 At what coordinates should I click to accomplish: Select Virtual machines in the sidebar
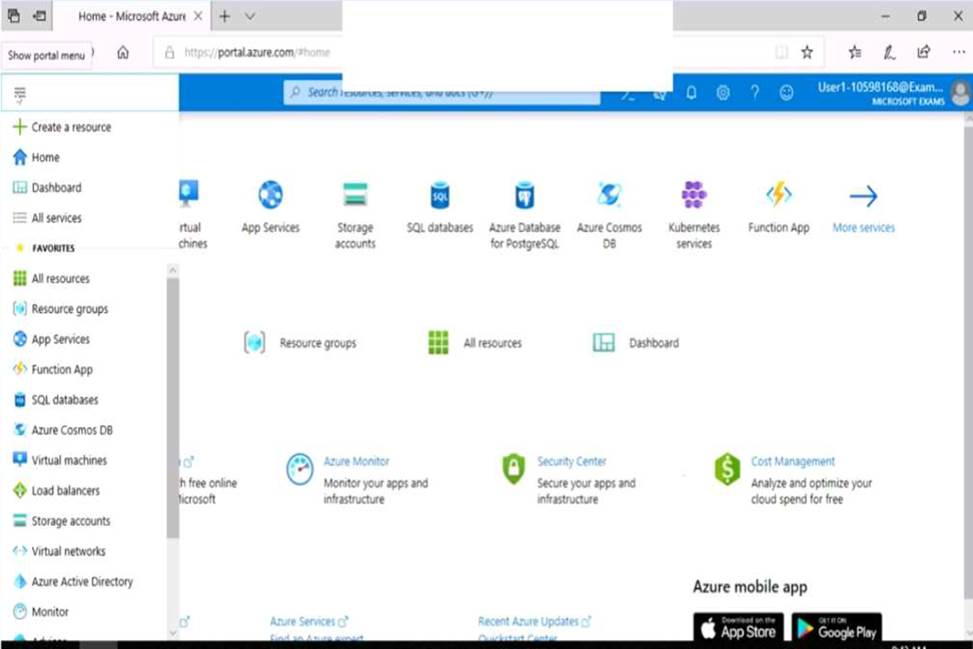click(68, 460)
